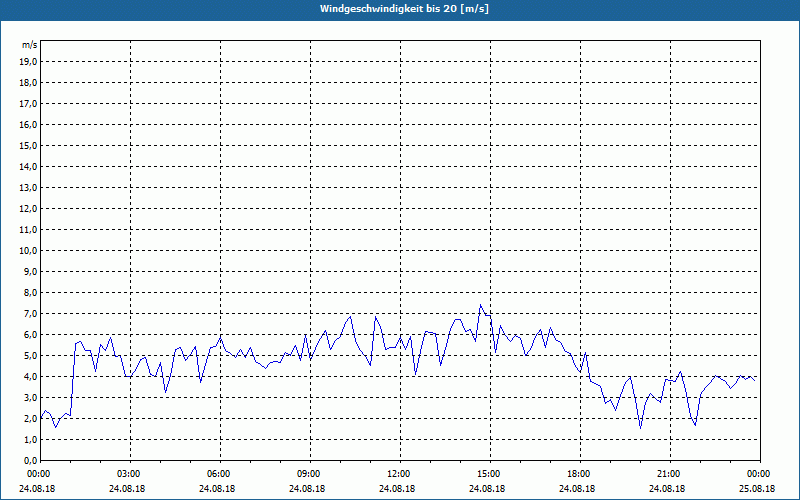Click the 'm/s' unit label on the axis
The height and width of the screenshot is (500, 800).
[30, 45]
